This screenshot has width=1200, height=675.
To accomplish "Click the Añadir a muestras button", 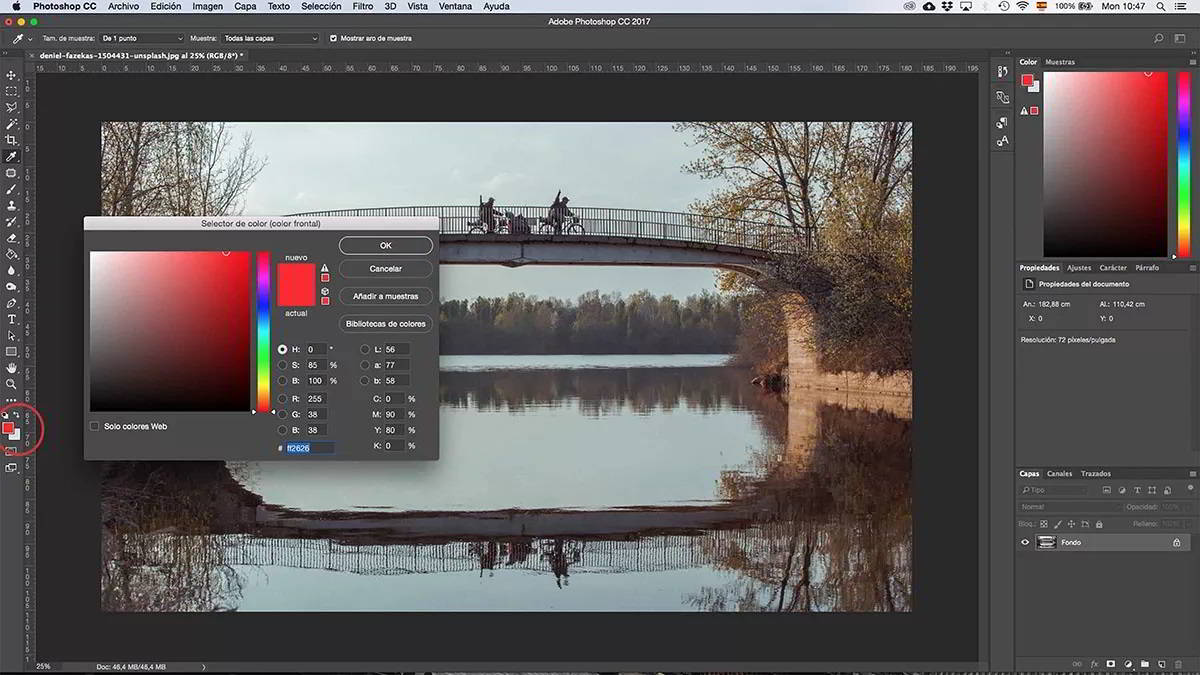I will (385, 296).
